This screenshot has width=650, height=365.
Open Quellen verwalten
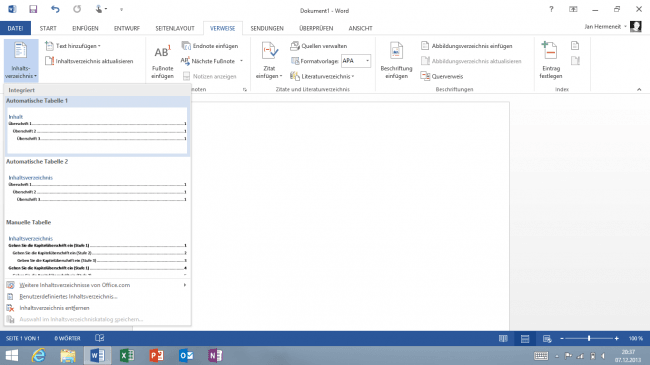tap(319, 46)
